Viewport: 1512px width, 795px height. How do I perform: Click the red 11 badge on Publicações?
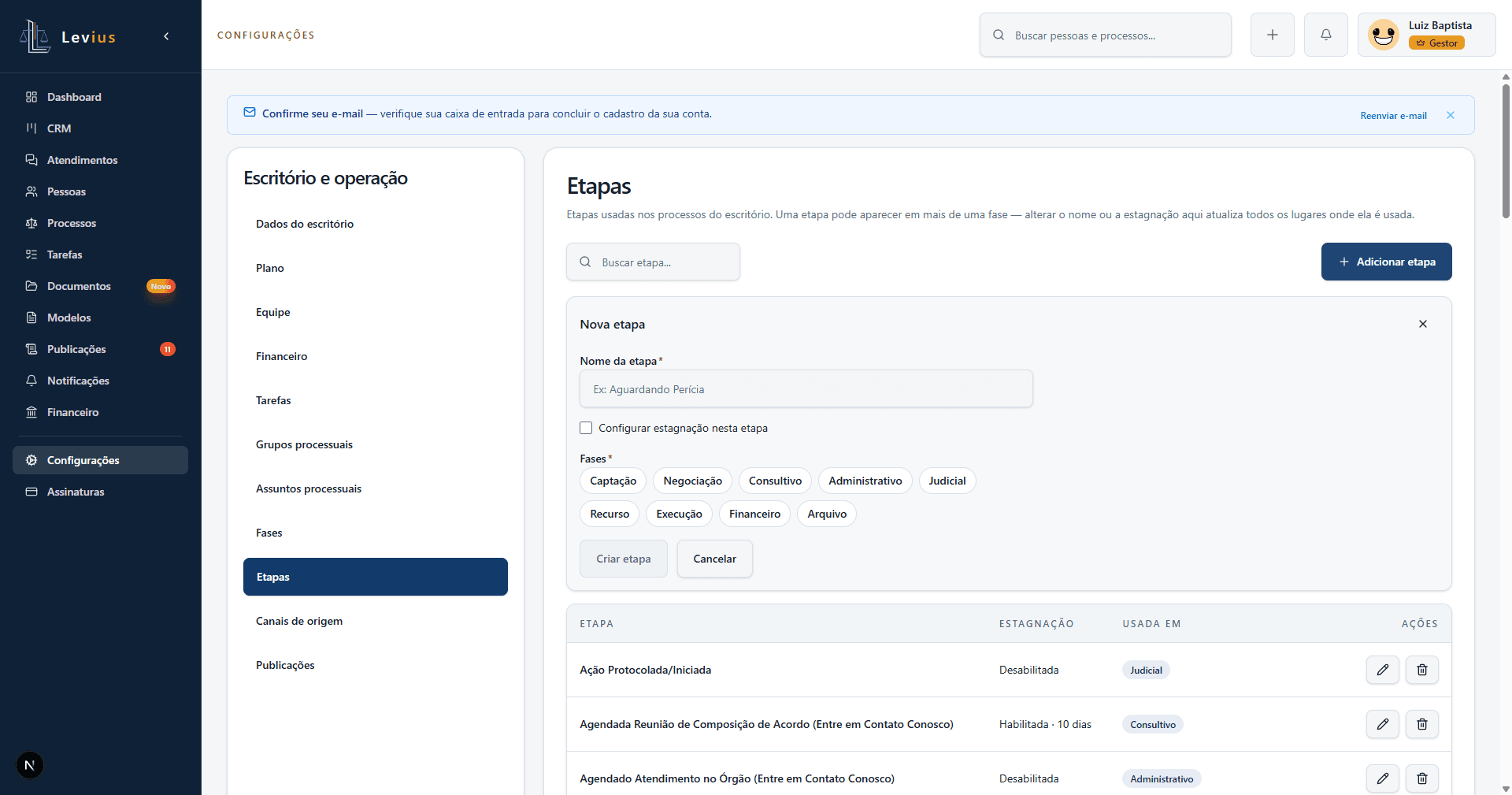(x=168, y=349)
